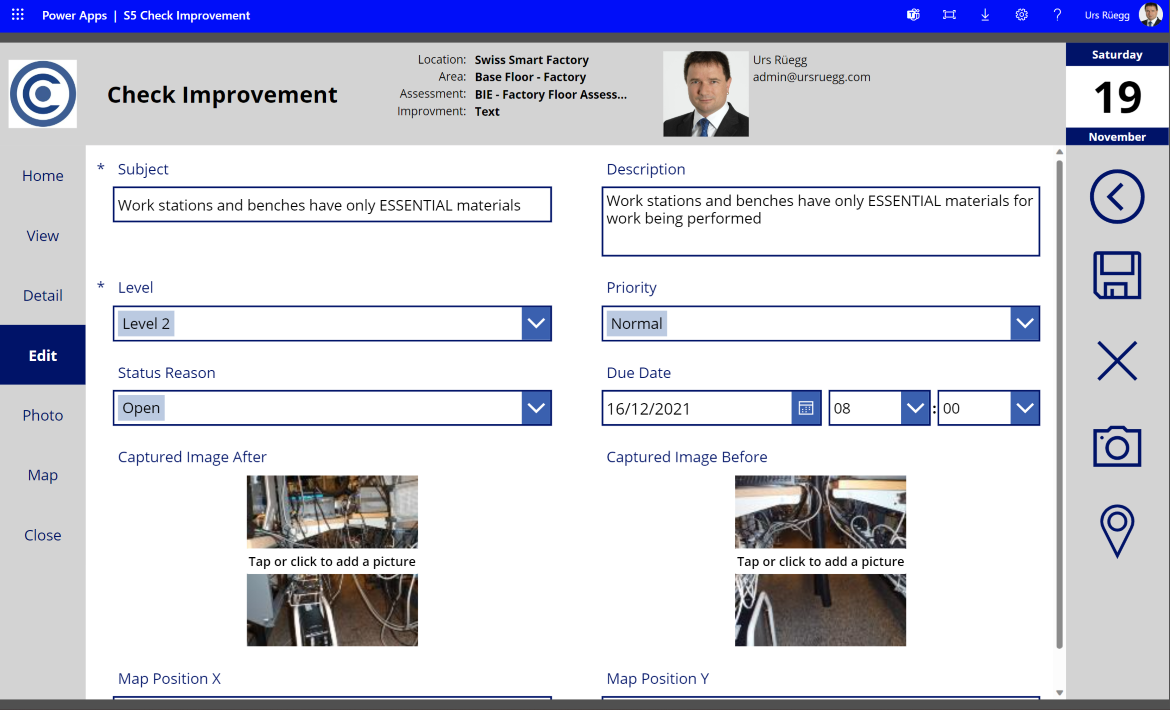Go back using the circular arrow icon

click(1117, 197)
